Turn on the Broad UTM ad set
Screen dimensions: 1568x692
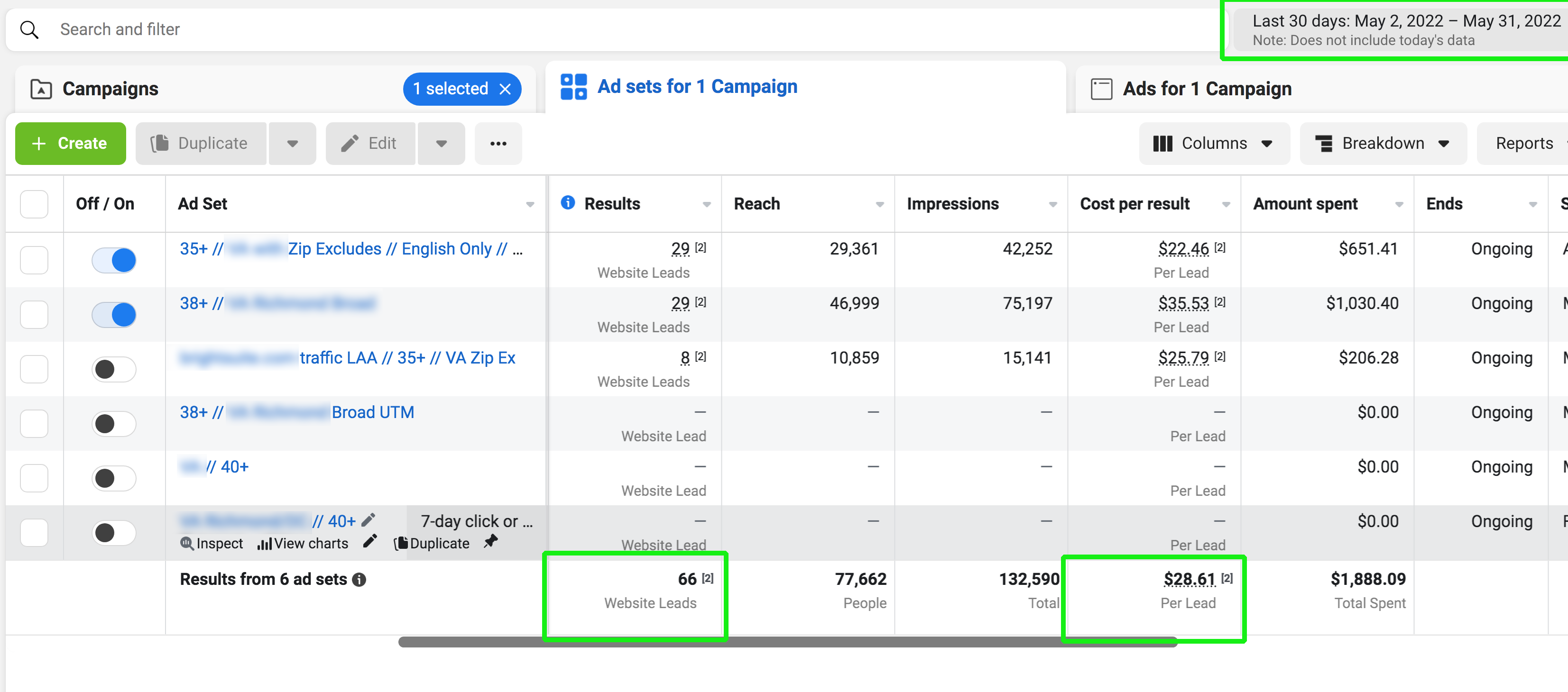point(114,423)
